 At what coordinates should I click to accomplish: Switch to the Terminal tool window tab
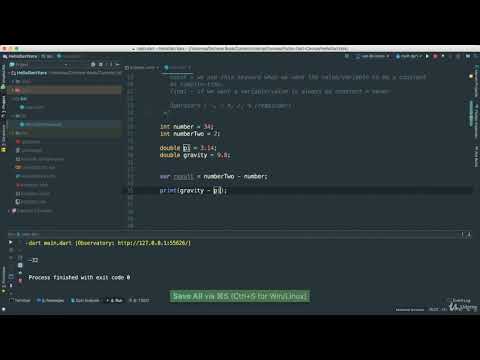[20, 300]
